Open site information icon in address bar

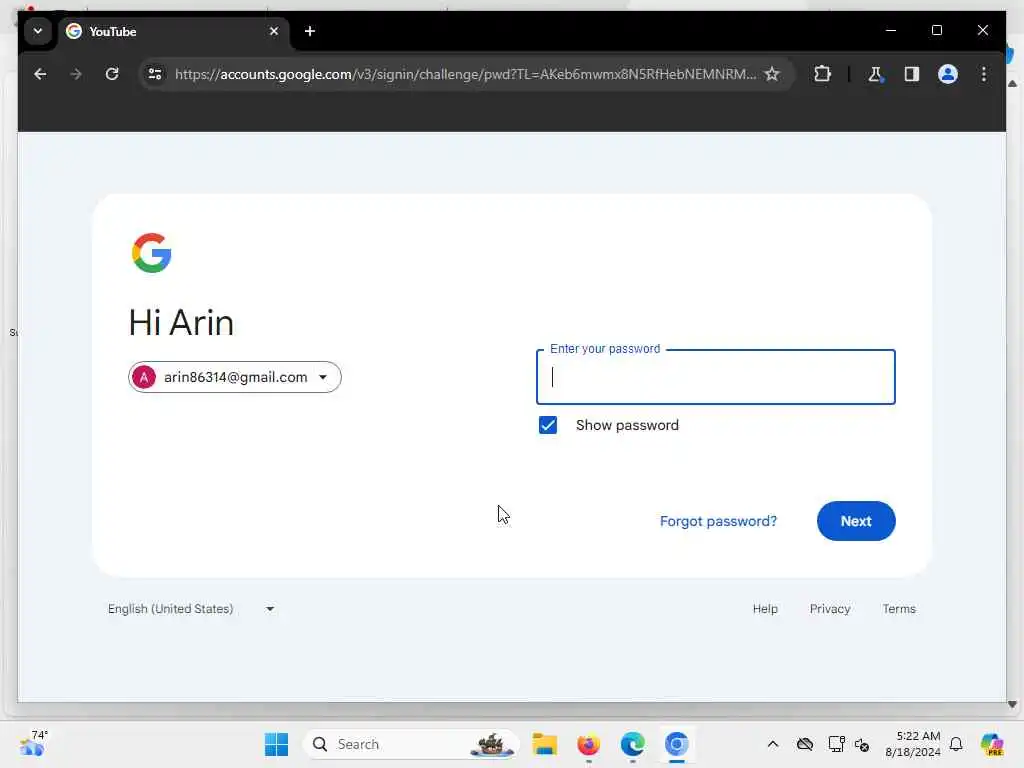[155, 74]
